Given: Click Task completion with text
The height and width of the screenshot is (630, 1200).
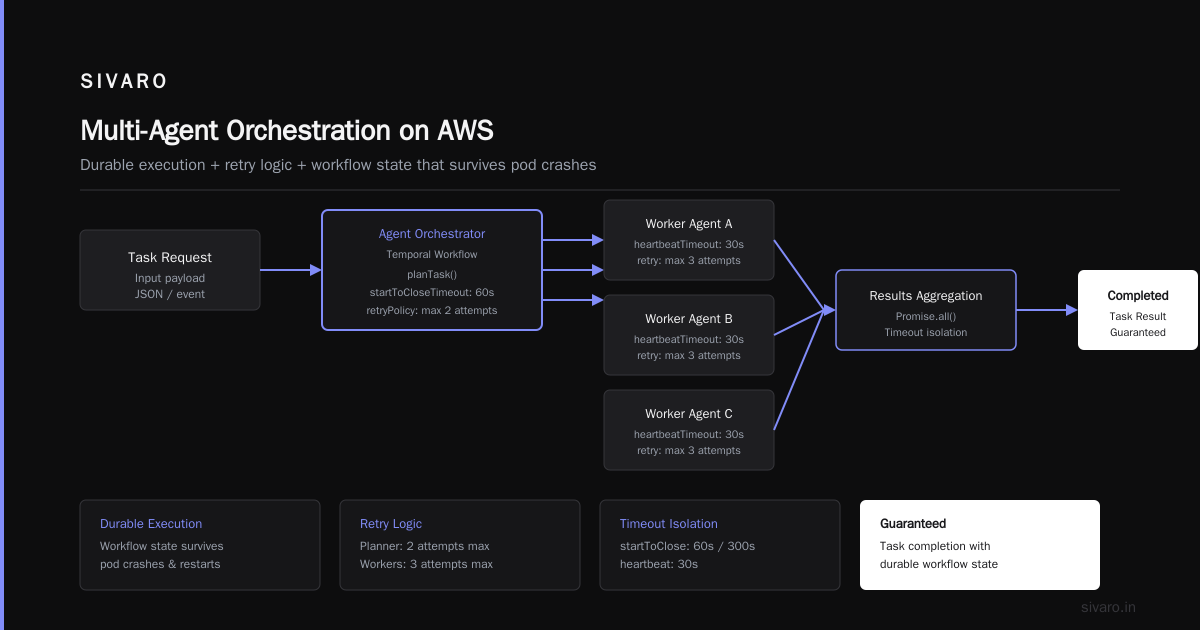Looking at the screenshot, I should (935, 546).
